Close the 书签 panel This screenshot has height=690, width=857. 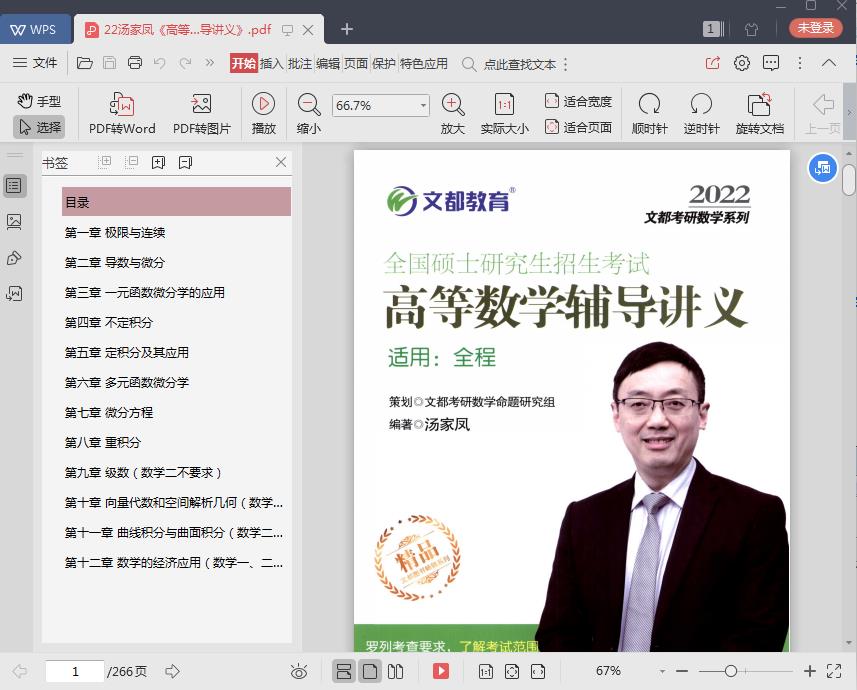click(281, 162)
